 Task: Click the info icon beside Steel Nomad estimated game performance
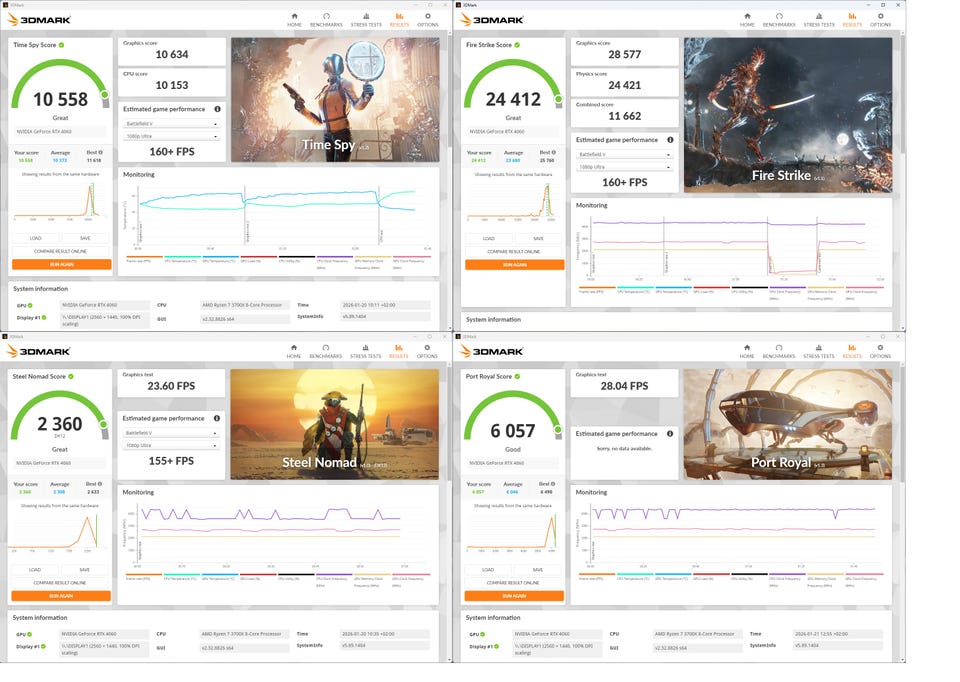[x=217, y=418]
